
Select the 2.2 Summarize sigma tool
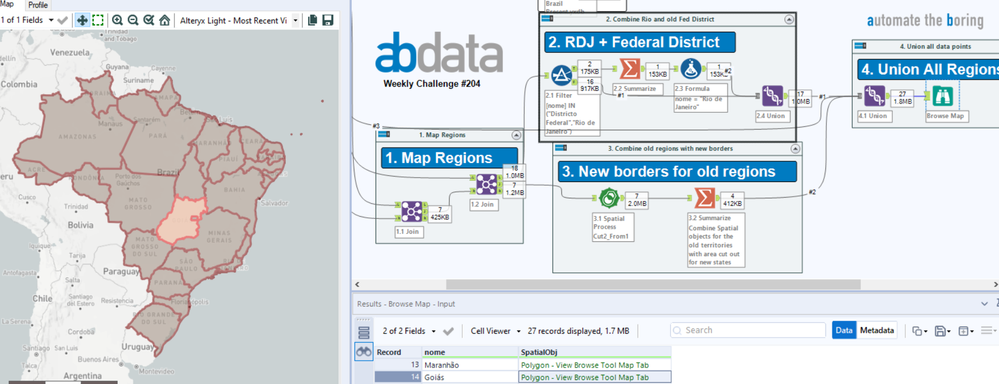[x=629, y=69]
